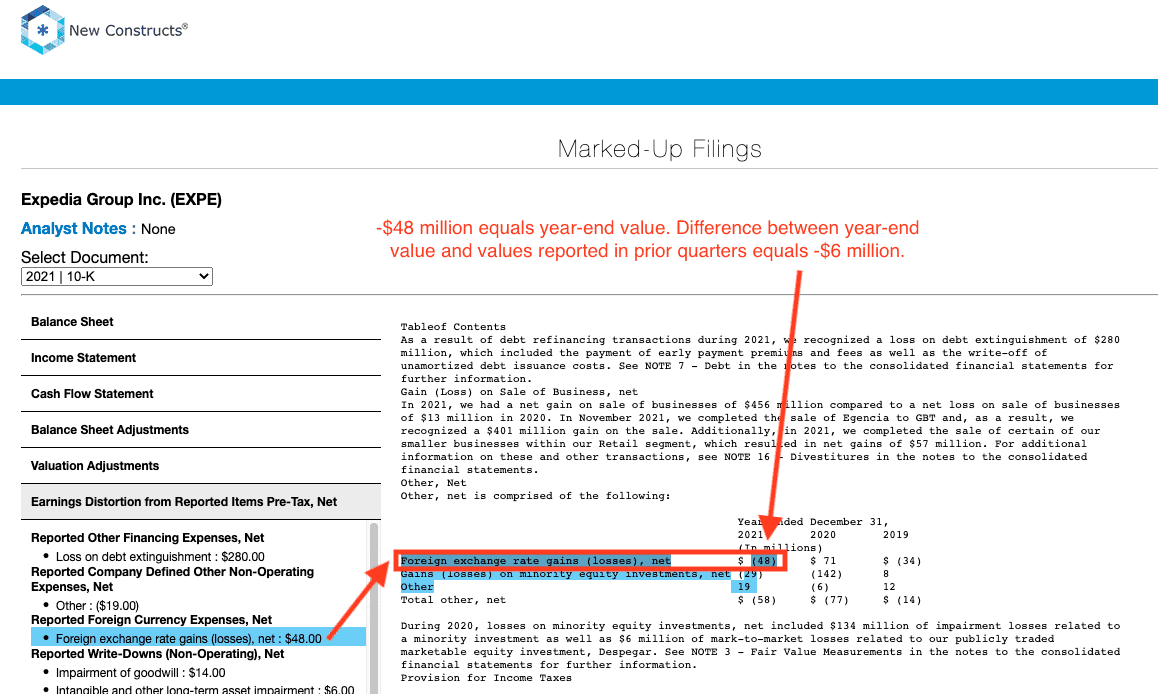Screen dimensions: 1158x694
Task: Select the Other : ($19.00) item
Action: 97,605
